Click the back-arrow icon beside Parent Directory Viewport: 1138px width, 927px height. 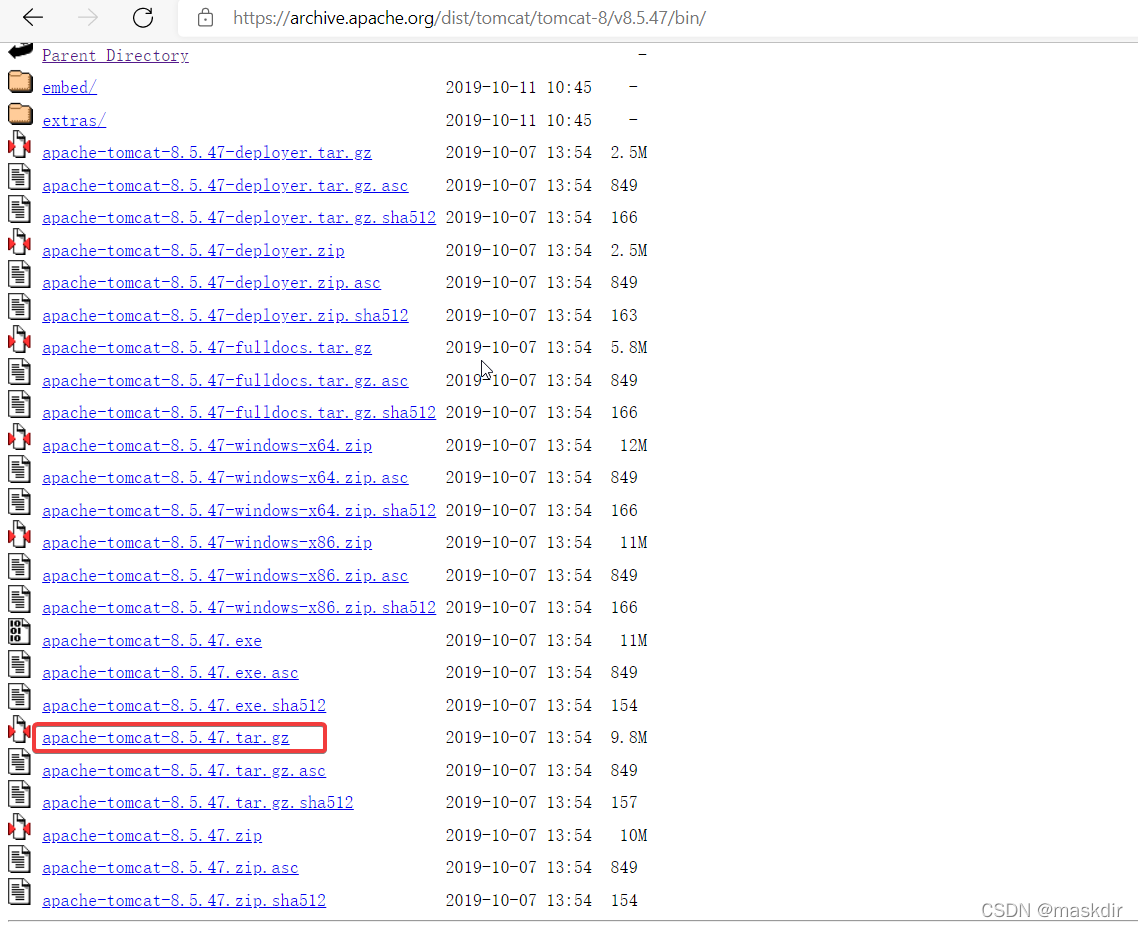(x=20, y=51)
